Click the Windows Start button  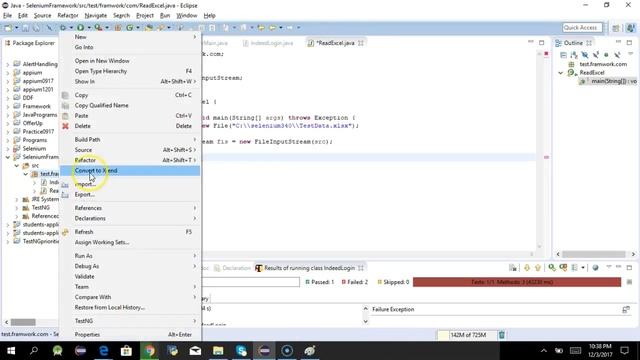[11, 351]
